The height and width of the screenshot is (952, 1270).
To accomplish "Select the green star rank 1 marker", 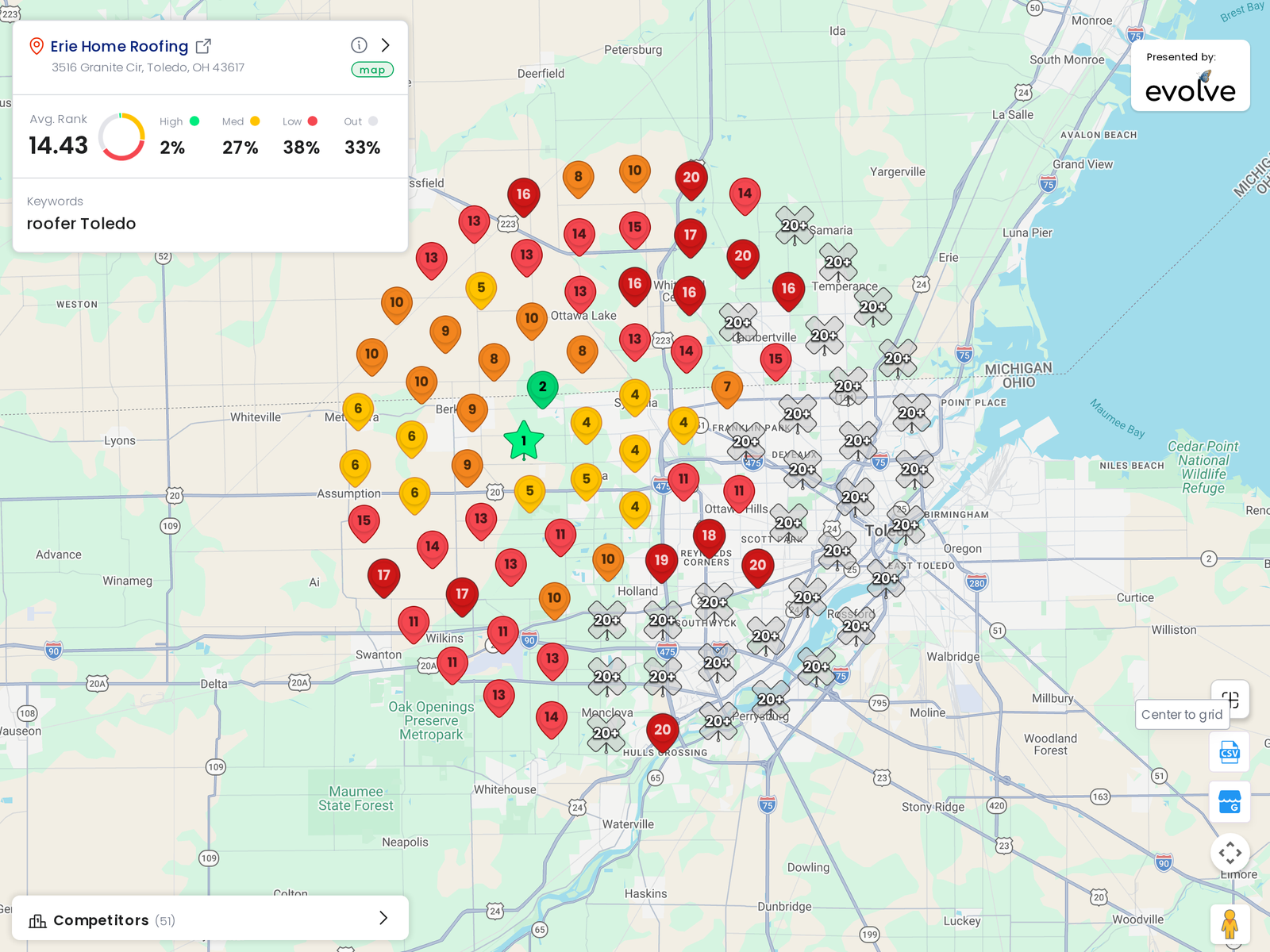I will click(524, 441).
